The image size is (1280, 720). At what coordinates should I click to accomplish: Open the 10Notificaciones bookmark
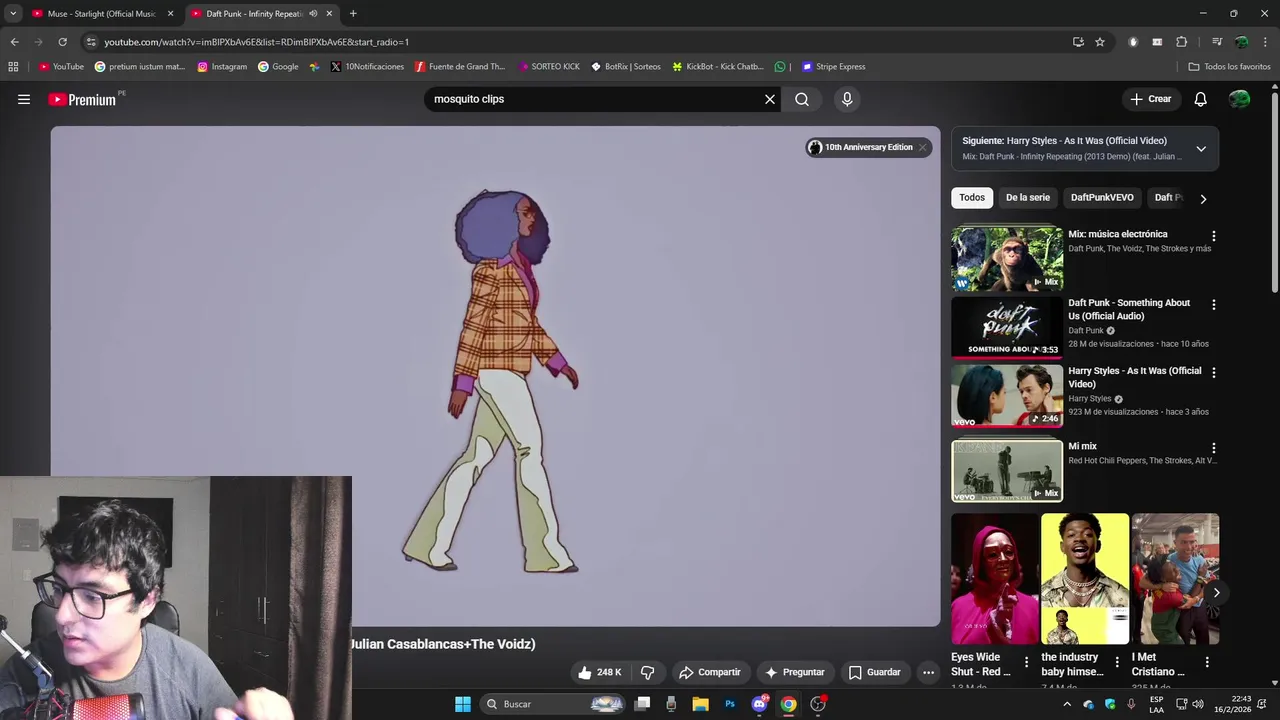coord(367,67)
